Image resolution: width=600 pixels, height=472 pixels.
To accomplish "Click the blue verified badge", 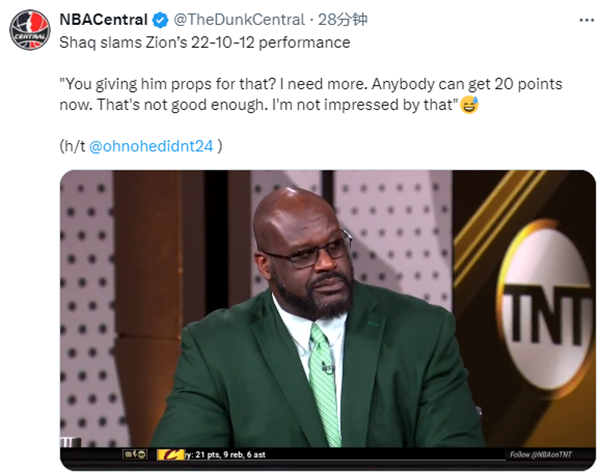I will (x=157, y=20).
